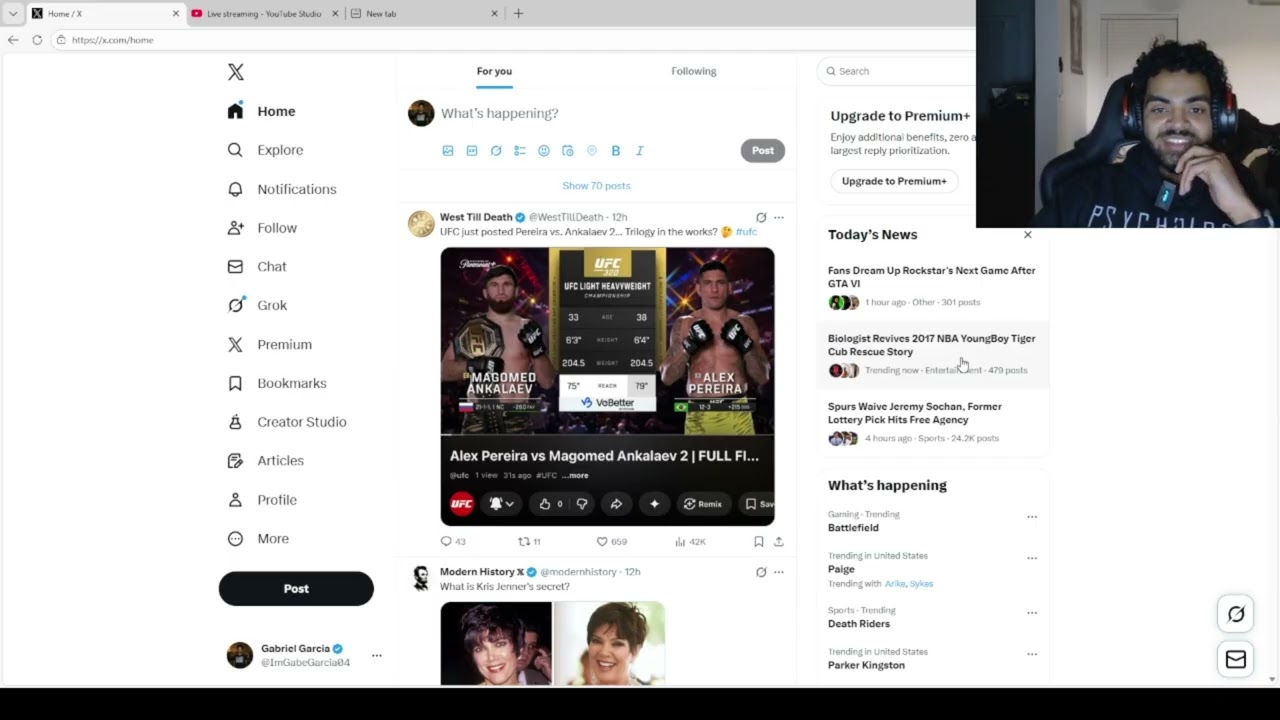Open the Follow page
1280x720 pixels.
coord(262,228)
